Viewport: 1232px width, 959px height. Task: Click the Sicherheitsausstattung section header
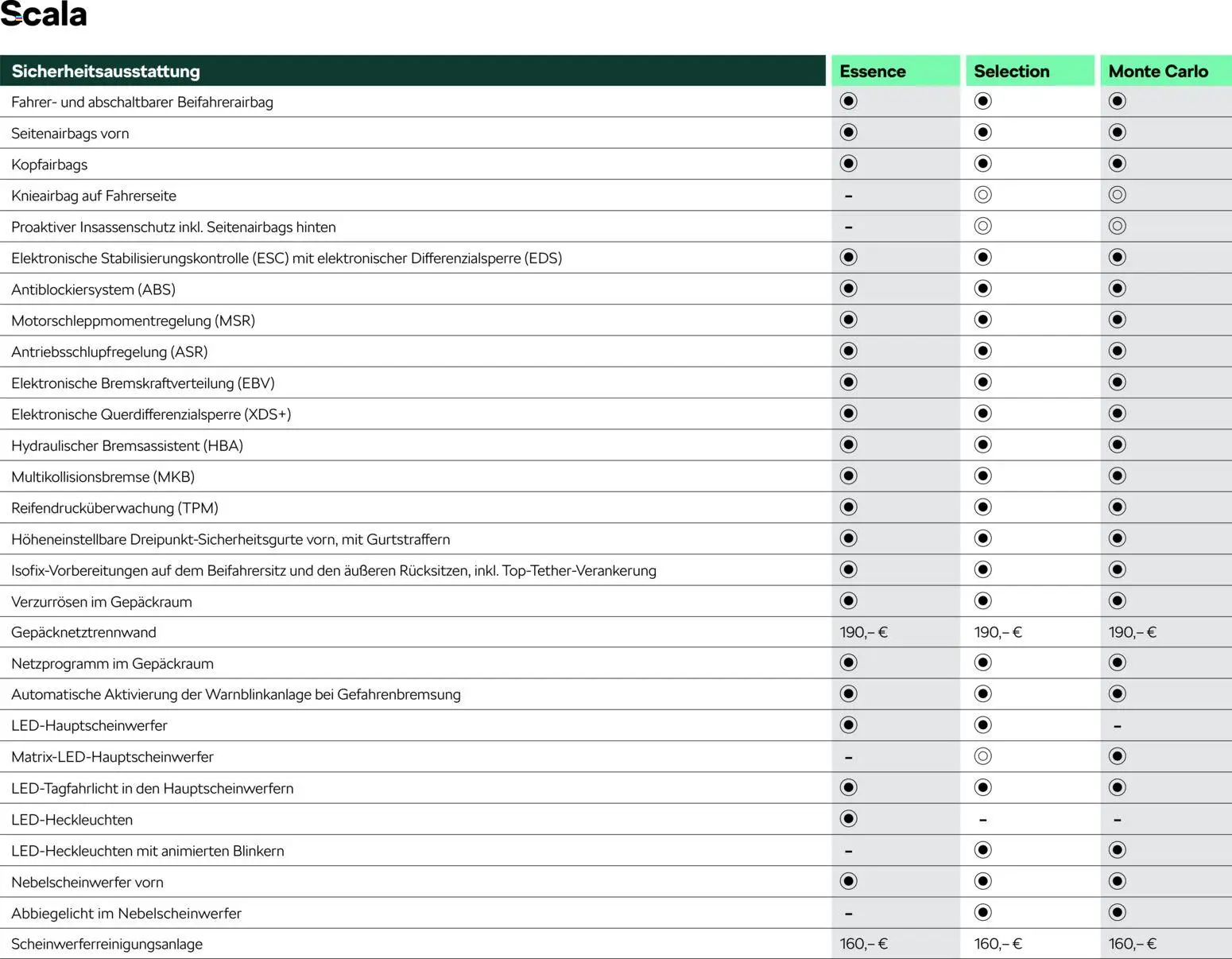[106, 72]
